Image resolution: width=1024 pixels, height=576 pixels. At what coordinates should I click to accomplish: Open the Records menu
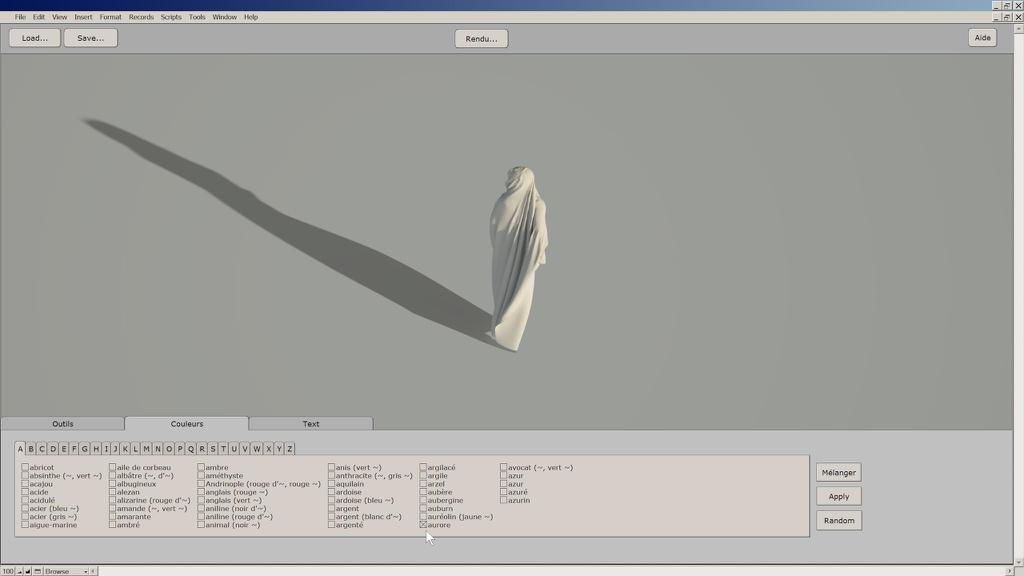(141, 17)
